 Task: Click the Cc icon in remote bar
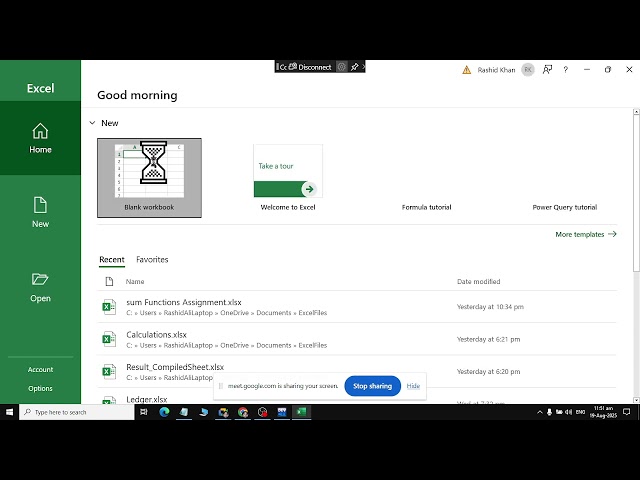click(283, 67)
